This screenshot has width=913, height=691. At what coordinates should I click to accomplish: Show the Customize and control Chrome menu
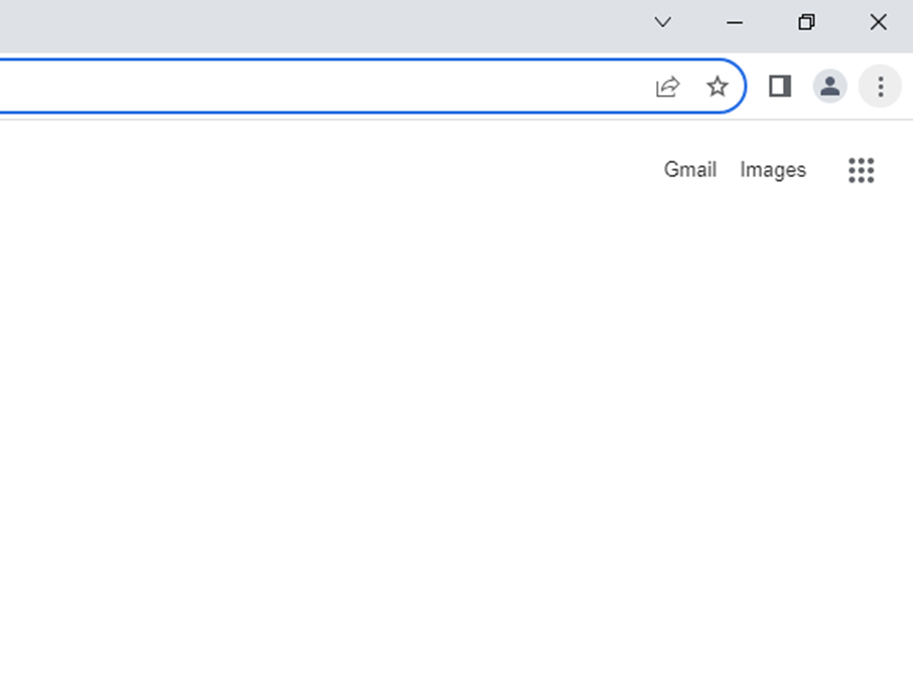click(880, 87)
